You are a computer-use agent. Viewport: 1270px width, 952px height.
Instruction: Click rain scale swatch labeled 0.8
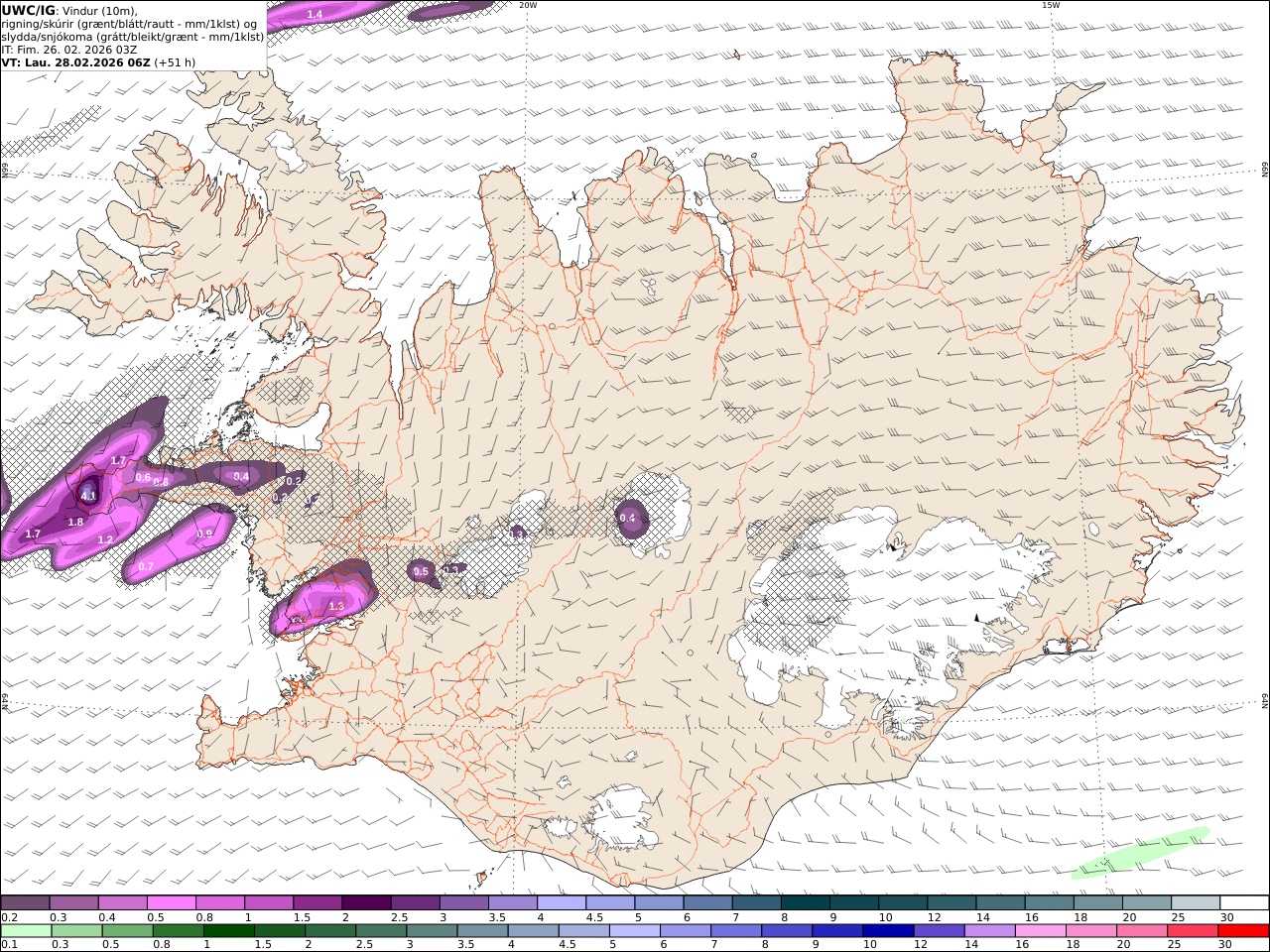click(178, 931)
